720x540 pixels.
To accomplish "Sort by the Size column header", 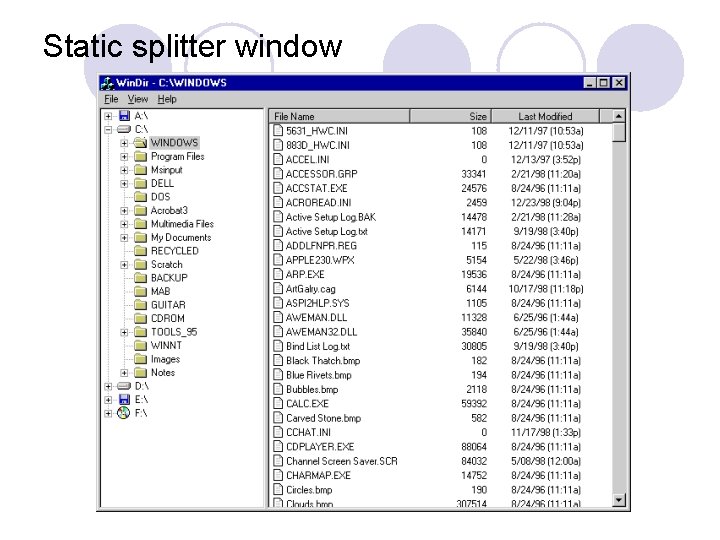I will tap(450, 117).
